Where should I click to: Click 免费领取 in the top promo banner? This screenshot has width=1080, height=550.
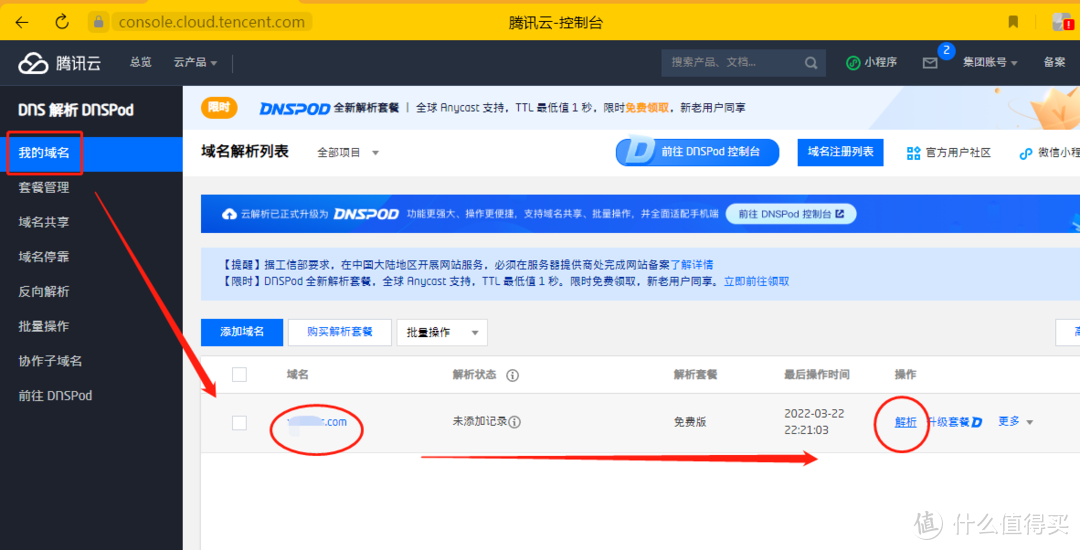coord(646,108)
